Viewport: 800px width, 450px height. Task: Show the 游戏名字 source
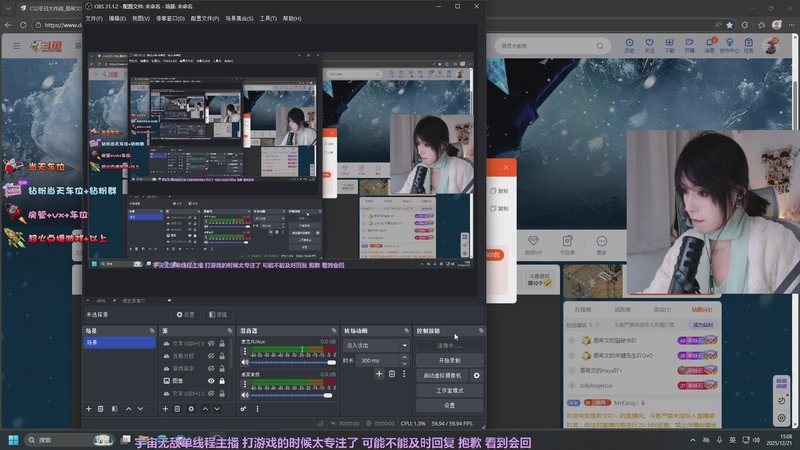click(x=211, y=368)
